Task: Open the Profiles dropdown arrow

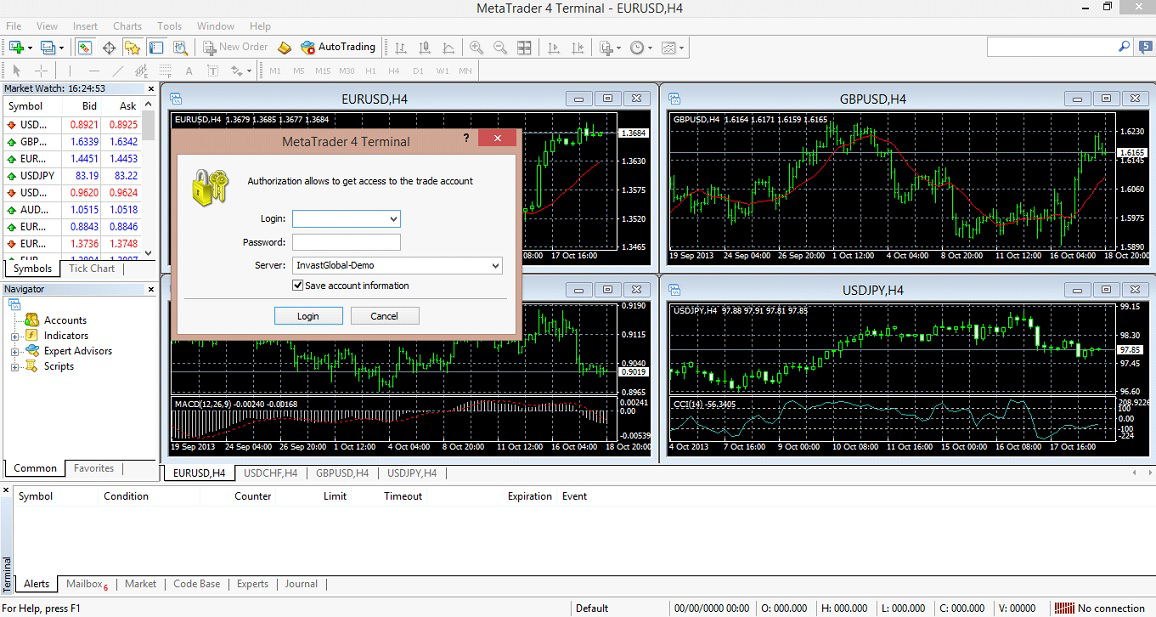Action: point(61,48)
